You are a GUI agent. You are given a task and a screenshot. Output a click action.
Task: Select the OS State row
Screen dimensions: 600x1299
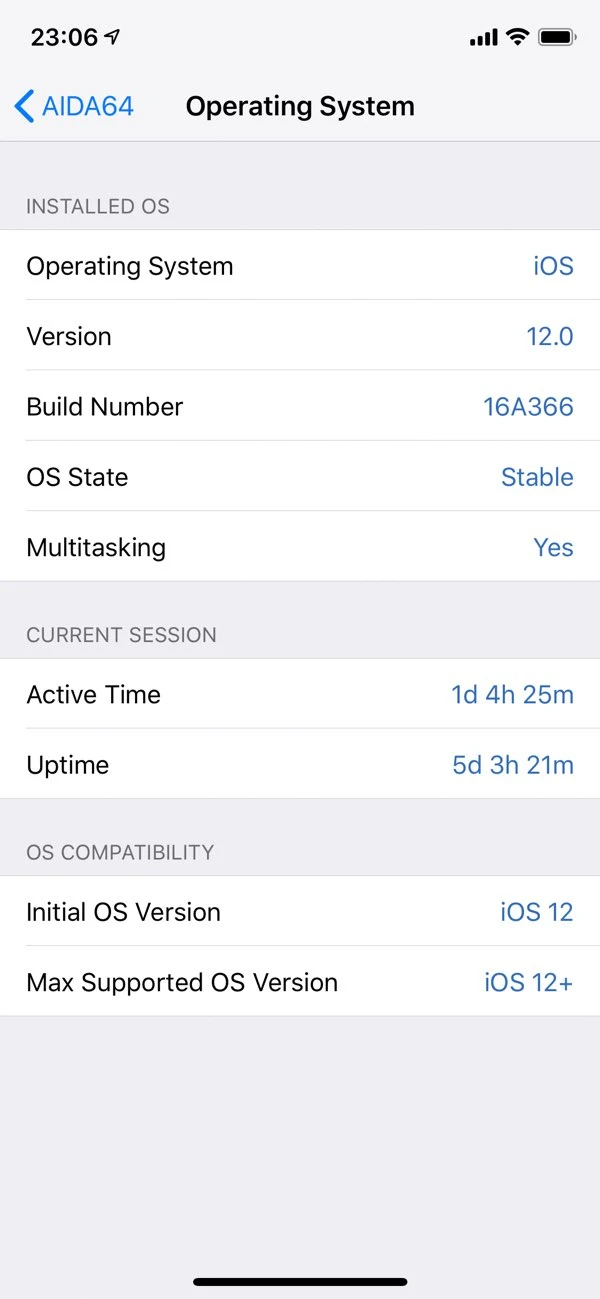click(300, 477)
